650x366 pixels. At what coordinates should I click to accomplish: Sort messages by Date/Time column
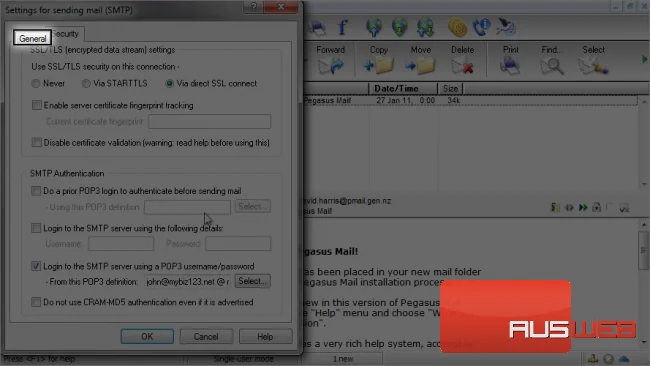point(396,89)
